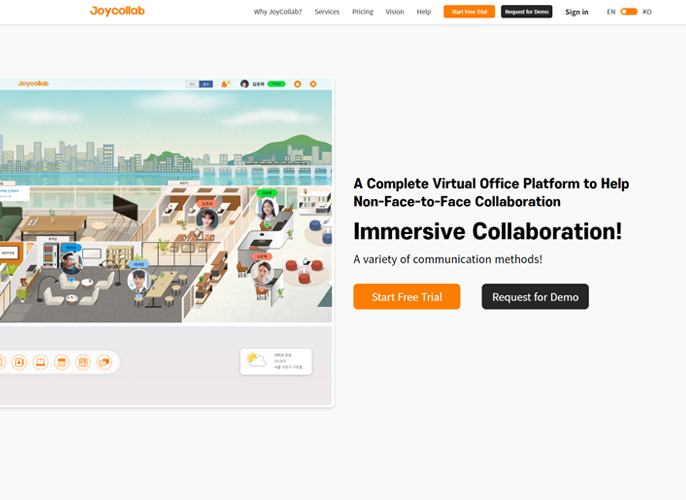Click the blue segment of the preview toggle

[206, 84]
